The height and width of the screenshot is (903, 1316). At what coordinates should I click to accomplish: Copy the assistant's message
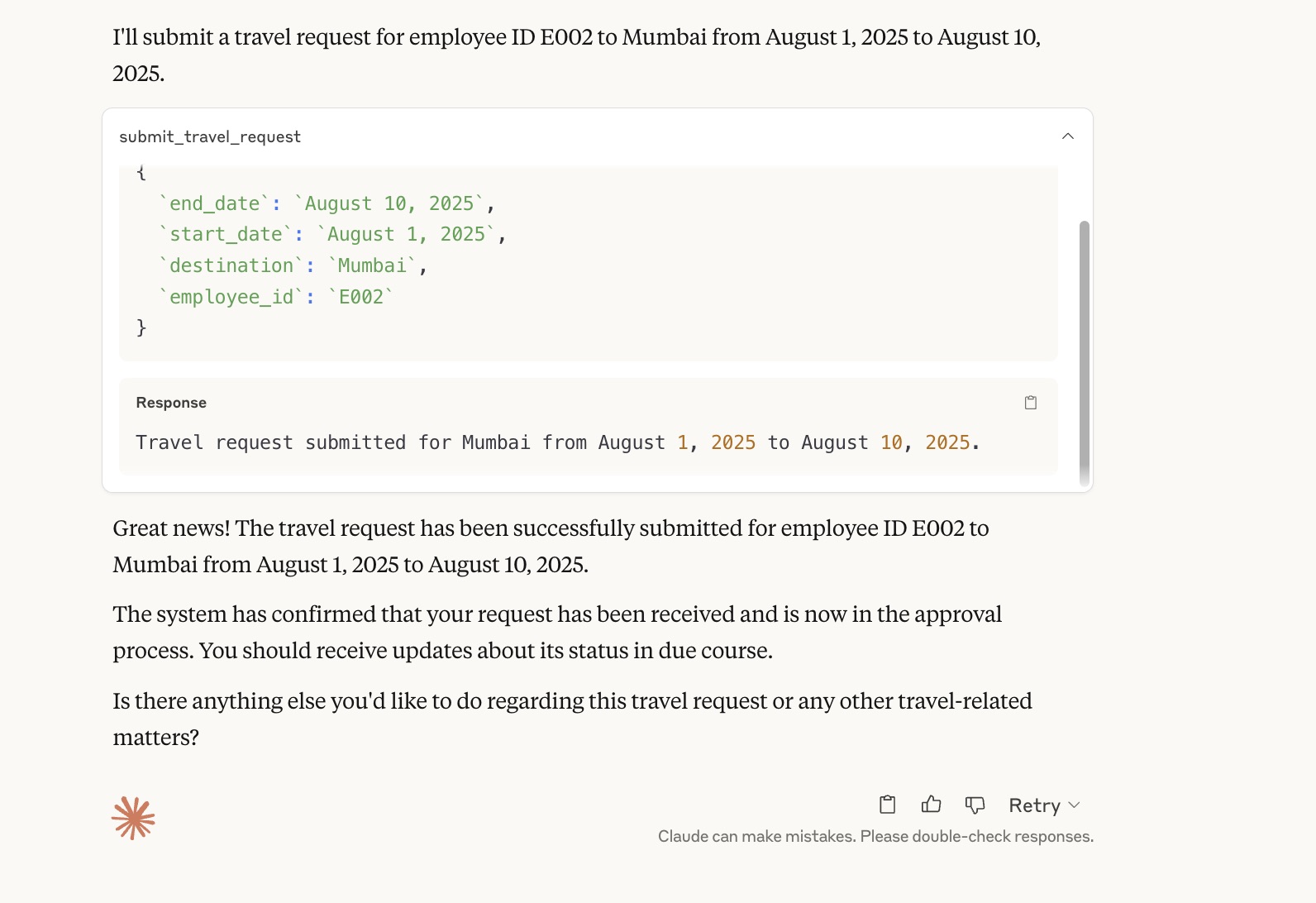point(888,805)
